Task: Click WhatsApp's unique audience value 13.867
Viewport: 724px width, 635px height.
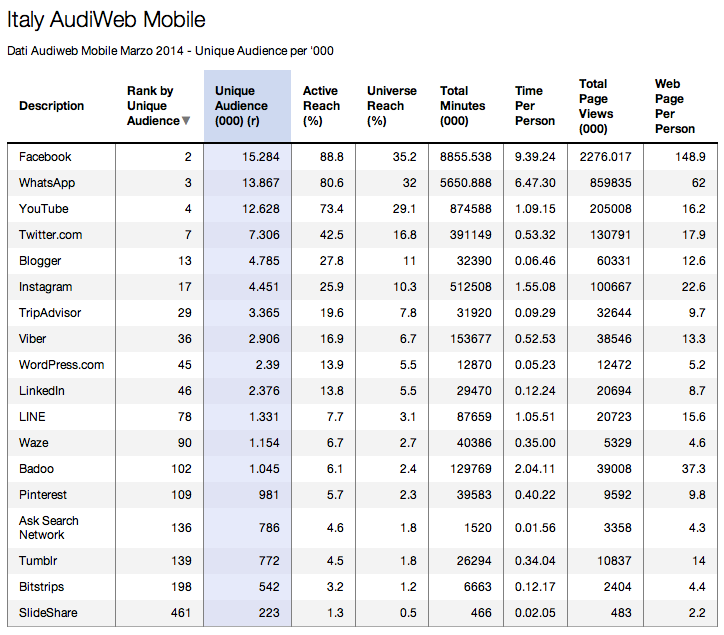Action: click(260, 183)
